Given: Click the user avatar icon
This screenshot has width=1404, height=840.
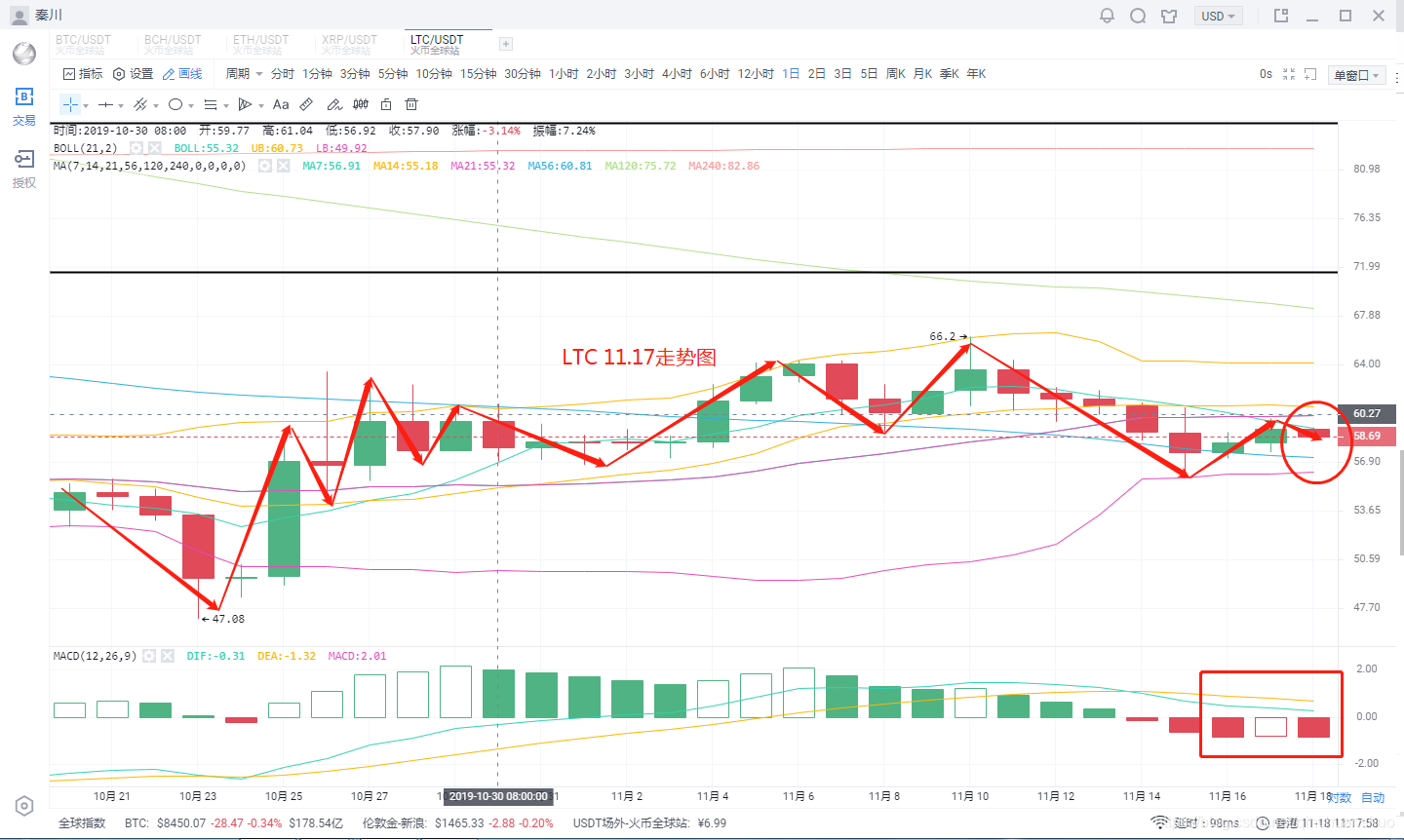Looking at the screenshot, I should pos(19,16).
